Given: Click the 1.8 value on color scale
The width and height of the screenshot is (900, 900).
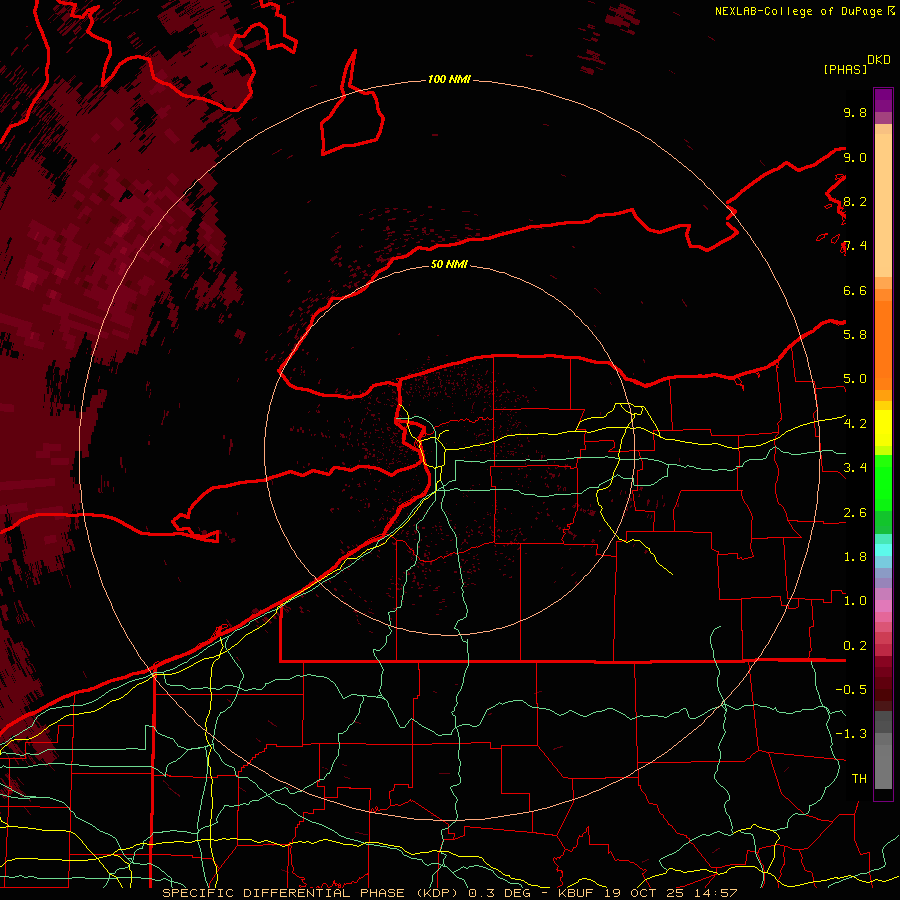Looking at the screenshot, I should point(855,556).
